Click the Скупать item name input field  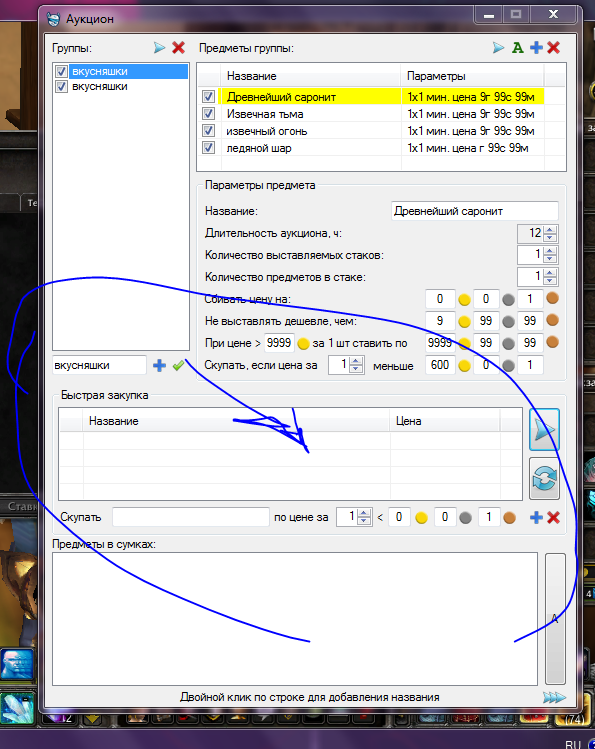click(191, 517)
